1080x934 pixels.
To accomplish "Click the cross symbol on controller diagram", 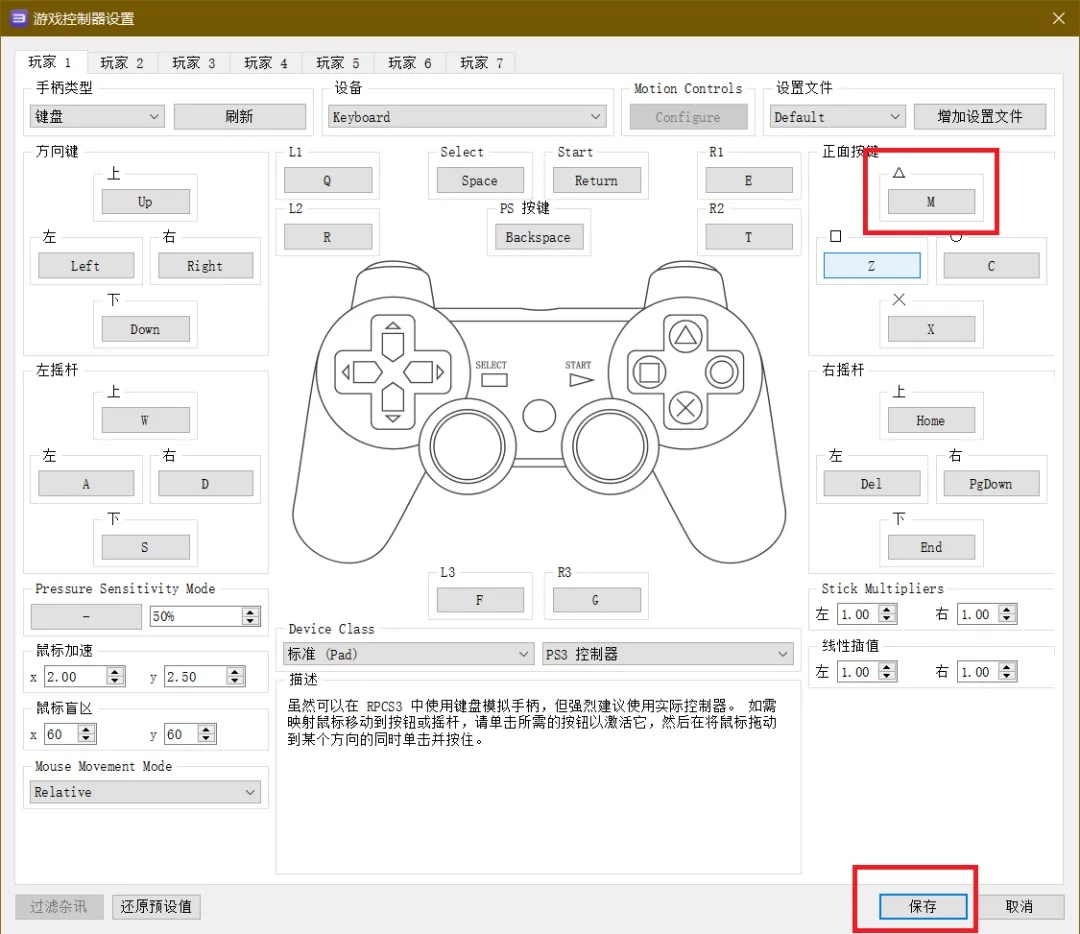I will [x=685, y=408].
